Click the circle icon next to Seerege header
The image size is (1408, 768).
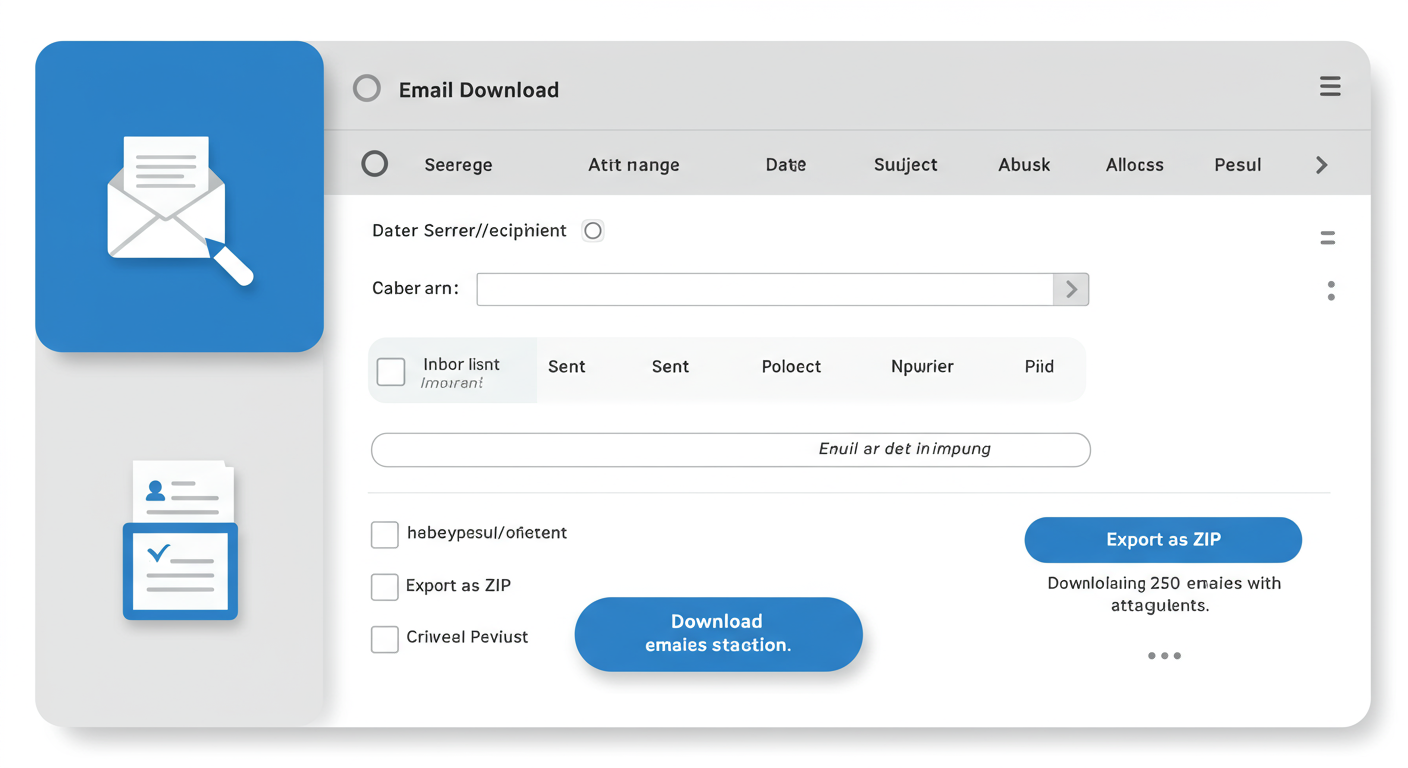[x=375, y=164]
